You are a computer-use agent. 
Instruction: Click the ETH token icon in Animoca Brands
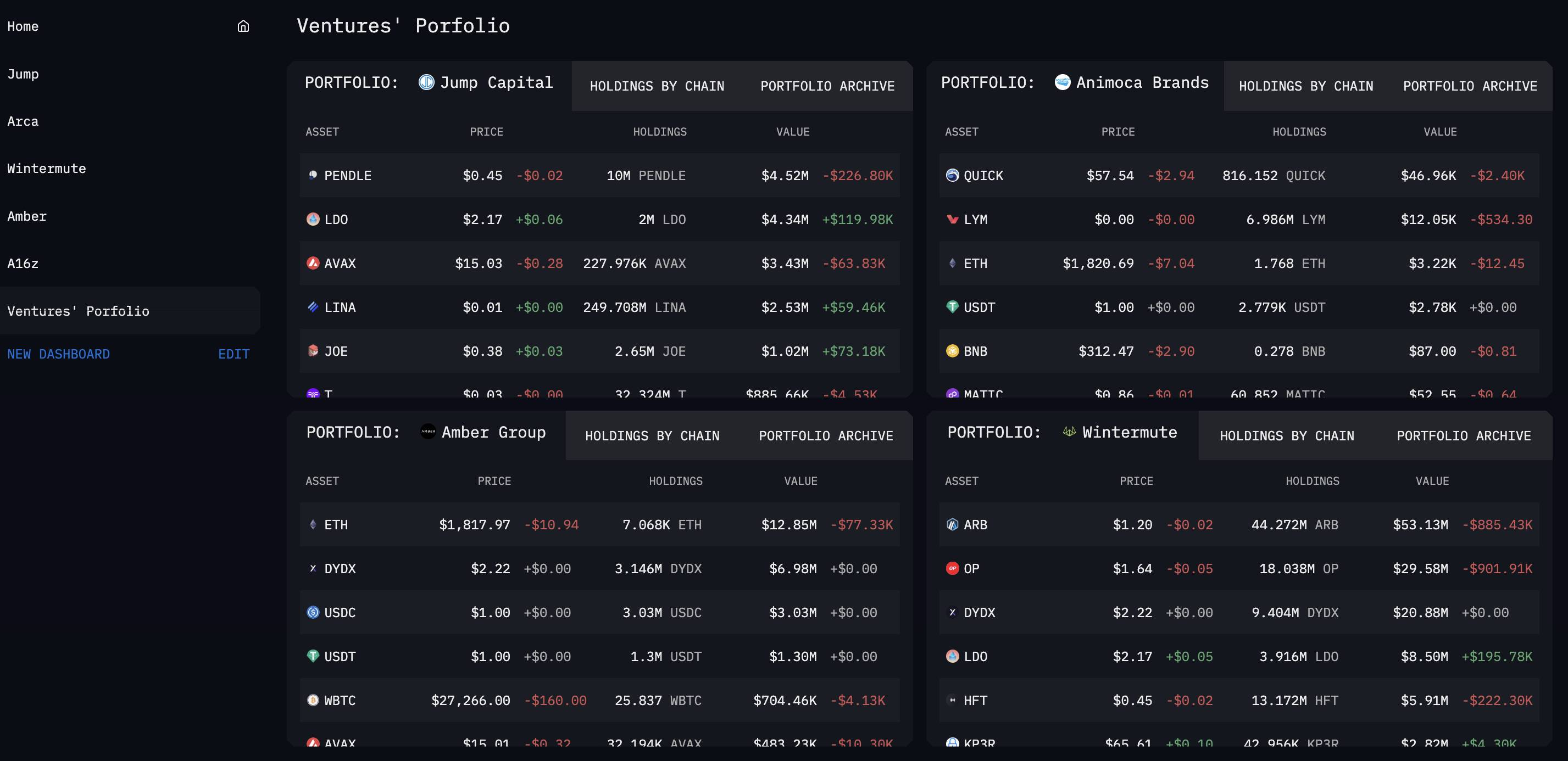click(953, 263)
